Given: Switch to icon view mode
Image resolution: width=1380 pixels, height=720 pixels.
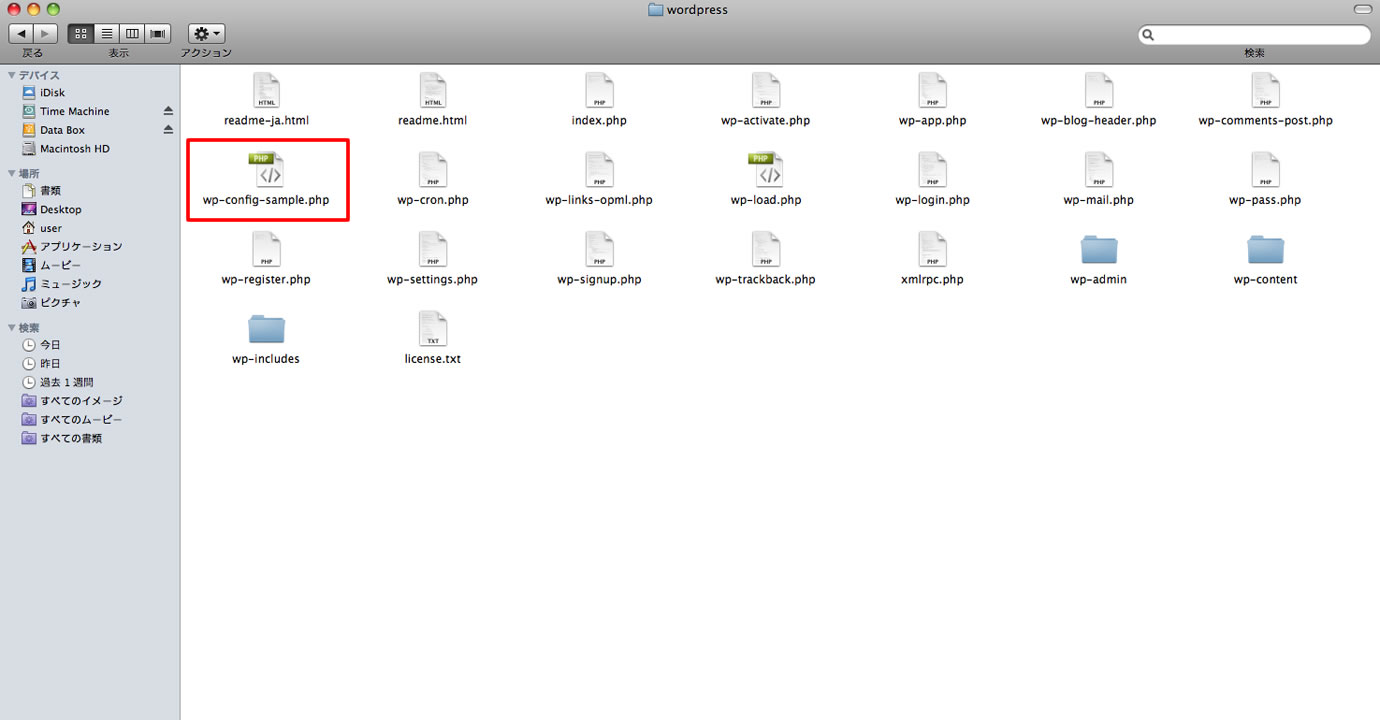Looking at the screenshot, I should click(x=81, y=34).
